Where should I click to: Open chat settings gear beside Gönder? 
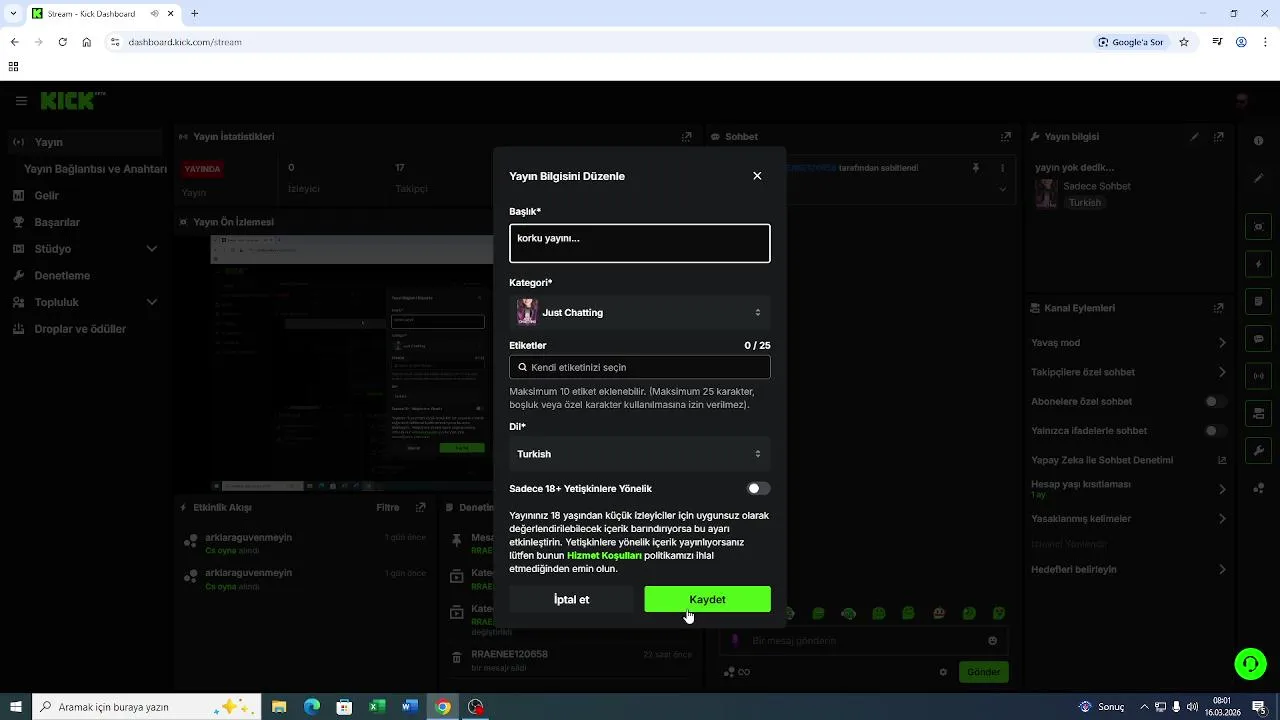pyautogui.click(x=943, y=672)
